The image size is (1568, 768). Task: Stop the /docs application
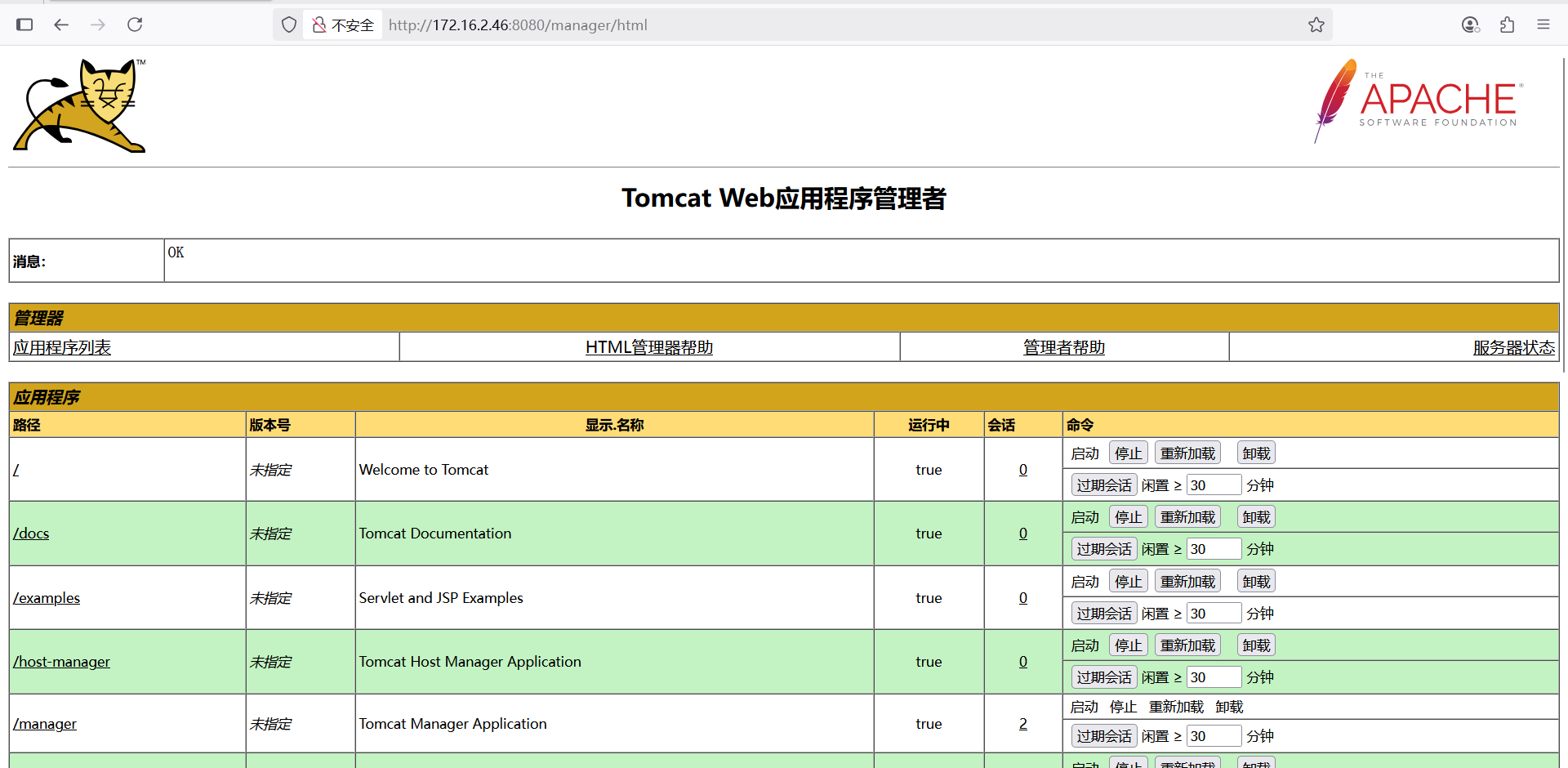(x=1129, y=517)
